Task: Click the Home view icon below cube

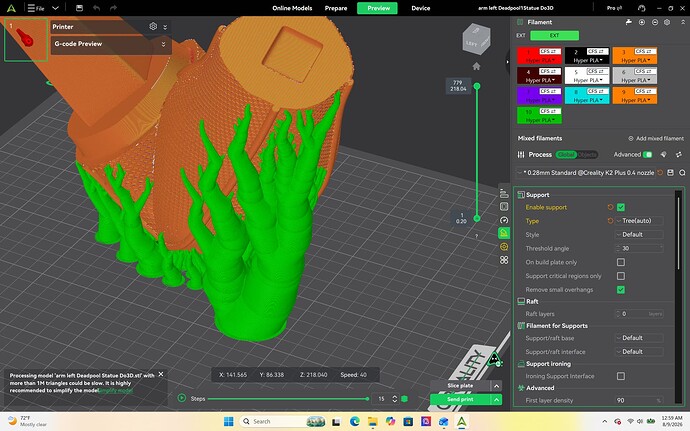Action: coord(476,66)
